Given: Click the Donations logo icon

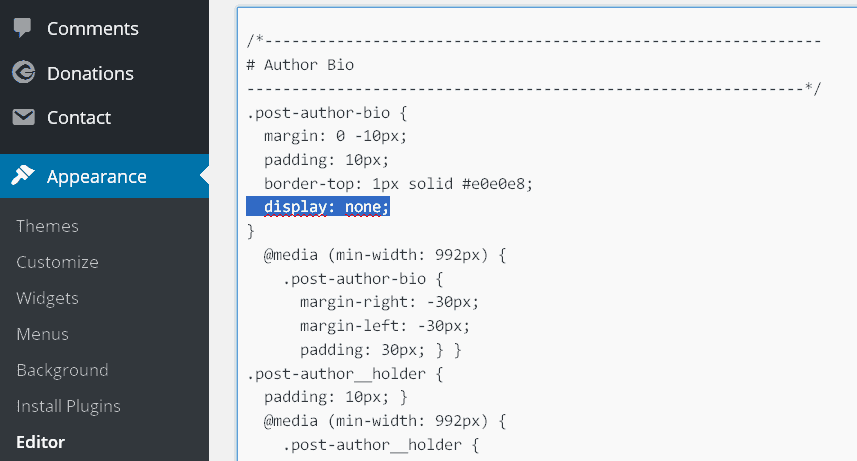Looking at the screenshot, I should (x=23, y=73).
